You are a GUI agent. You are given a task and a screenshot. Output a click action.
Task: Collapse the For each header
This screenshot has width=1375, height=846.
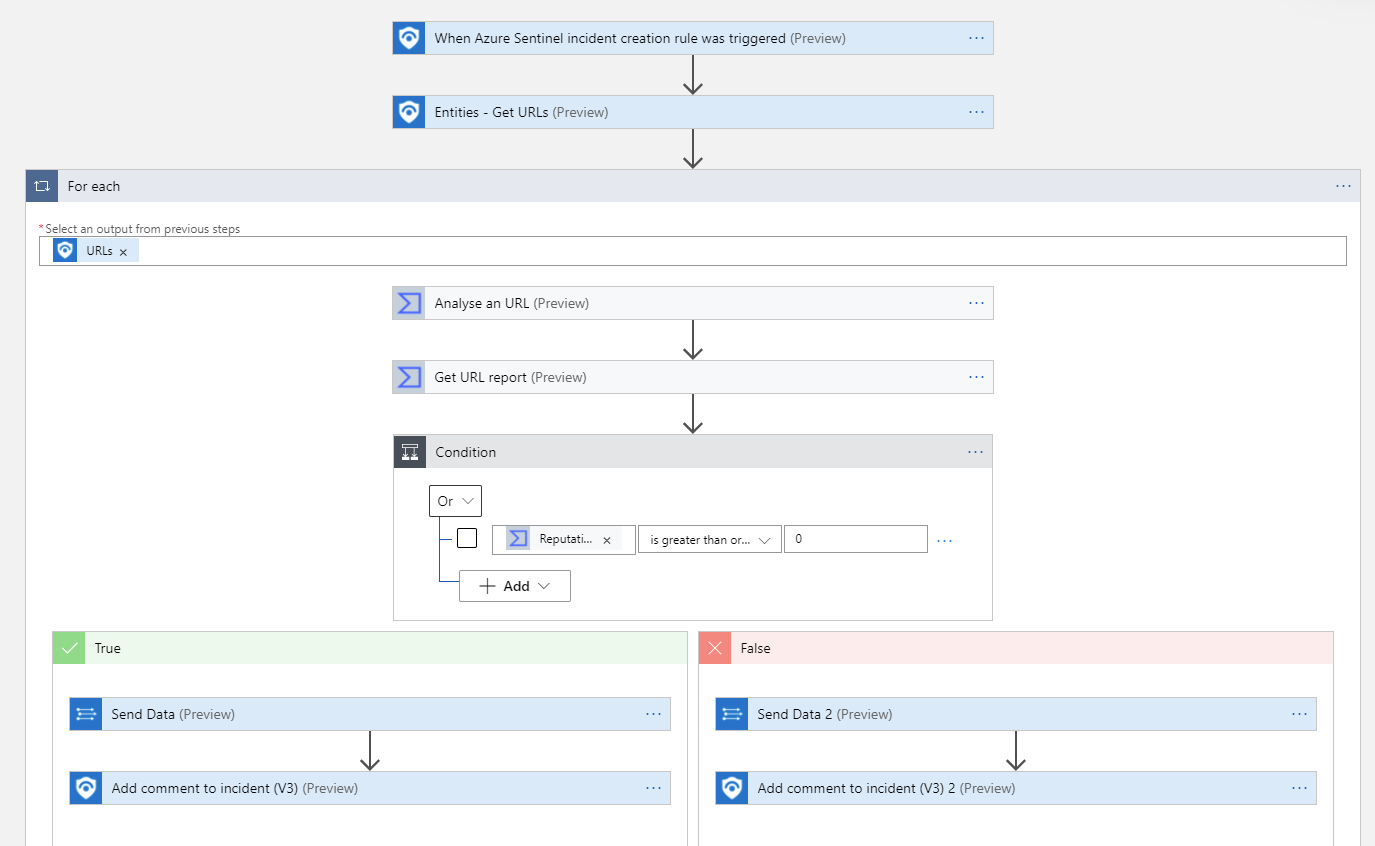(693, 186)
